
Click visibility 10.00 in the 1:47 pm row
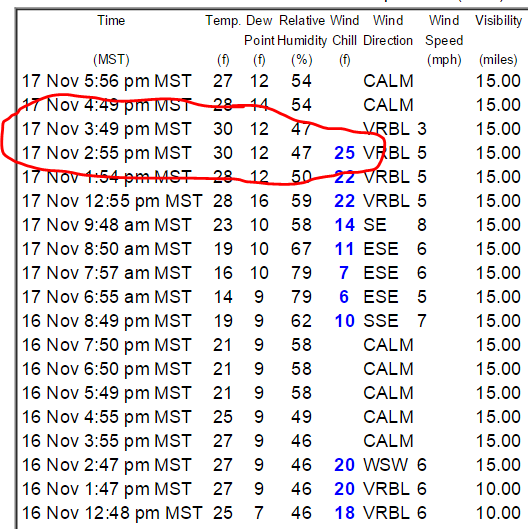point(498,489)
